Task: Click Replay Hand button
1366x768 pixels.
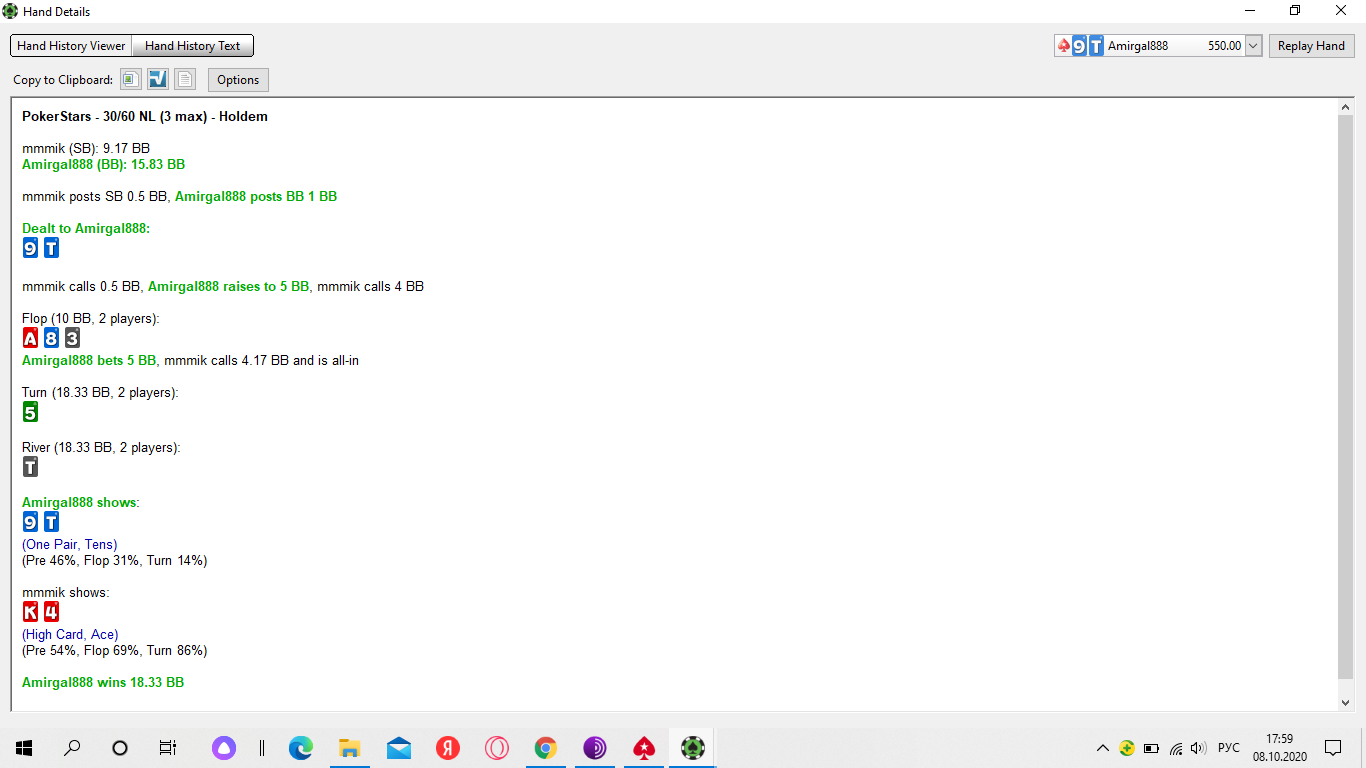Action: click(x=1311, y=46)
